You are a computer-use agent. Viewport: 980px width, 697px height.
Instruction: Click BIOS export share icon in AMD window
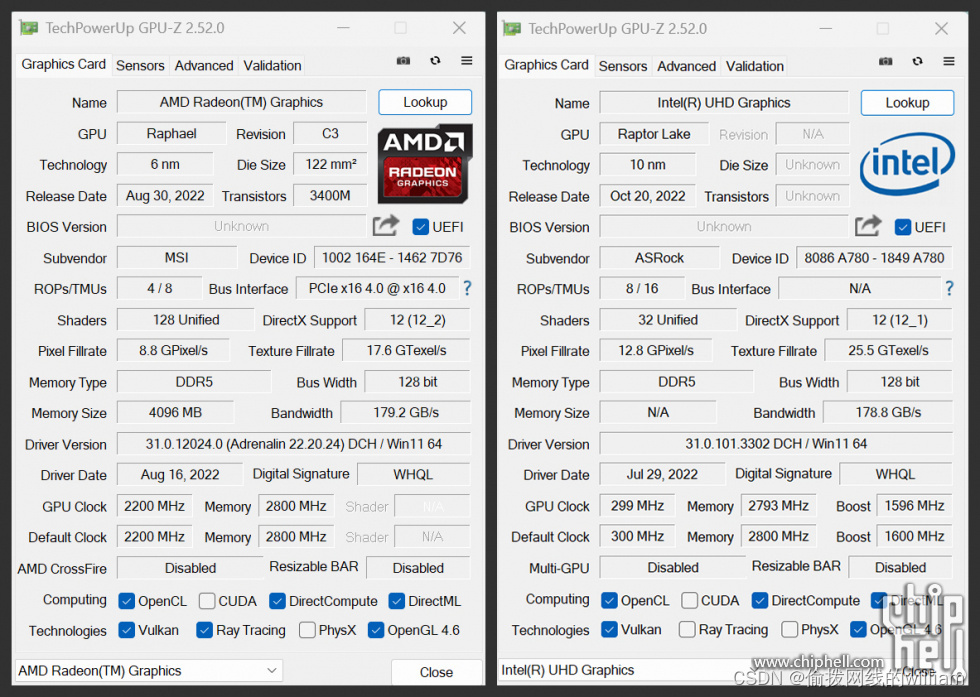click(386, 226)
